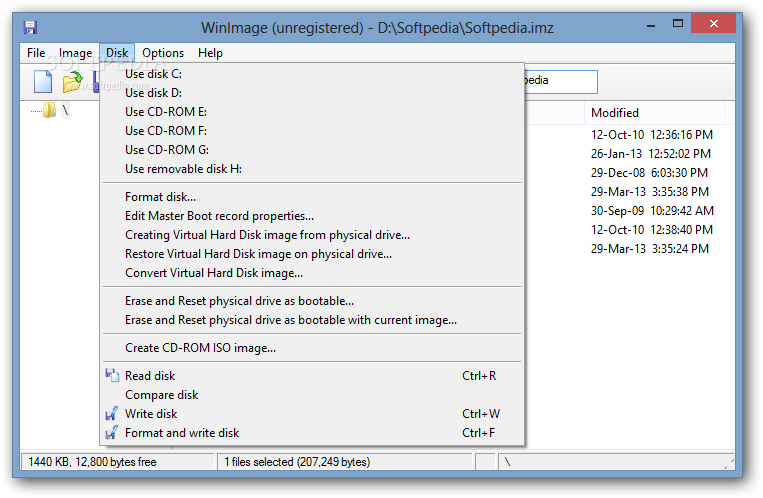Viewport: 763px width, 498px height.
Task: Click the 12-Oct-10 12:38:40 PM row
Action: coord(652,229)
